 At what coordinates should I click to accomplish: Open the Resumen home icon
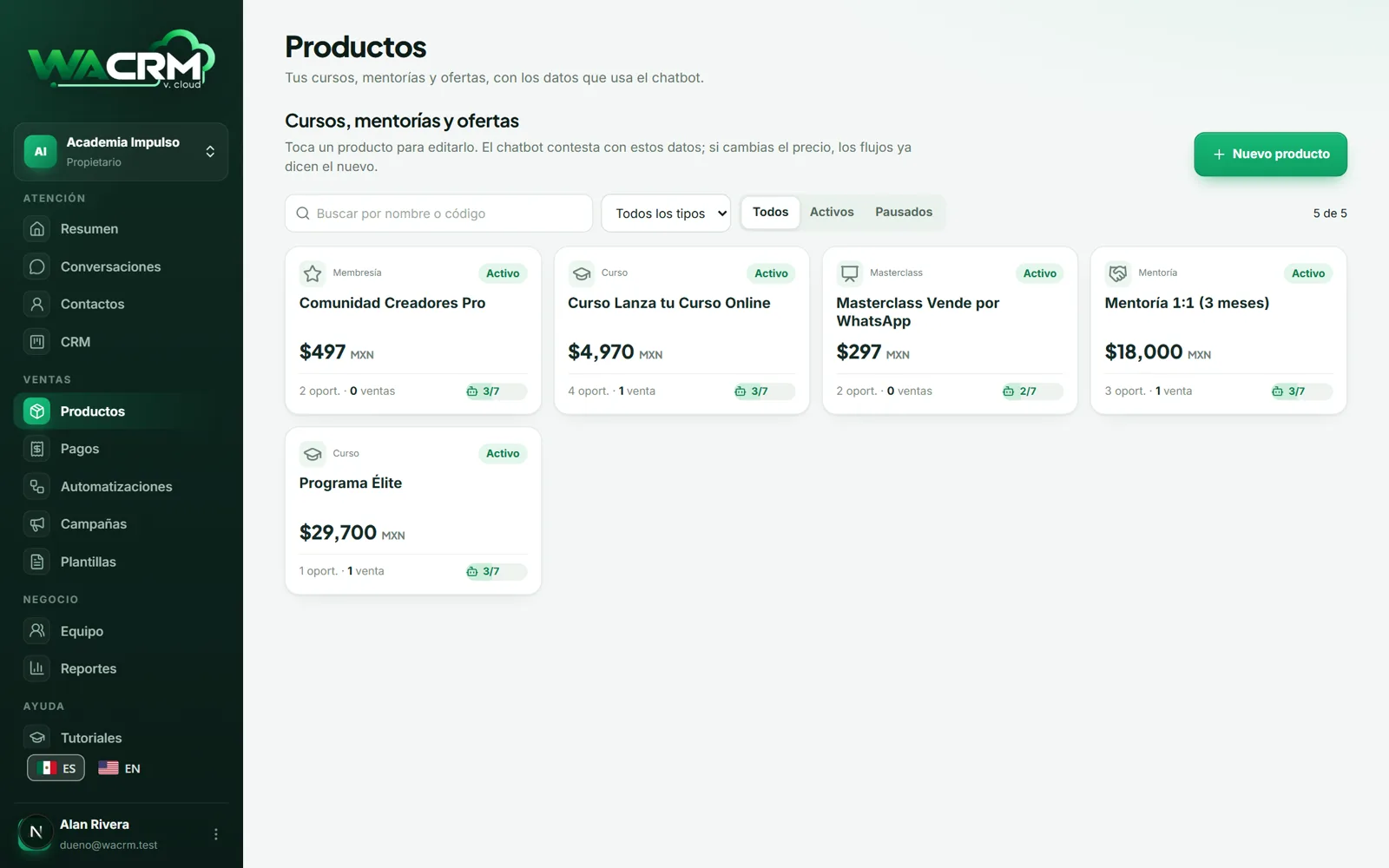[x=37, y=228]
